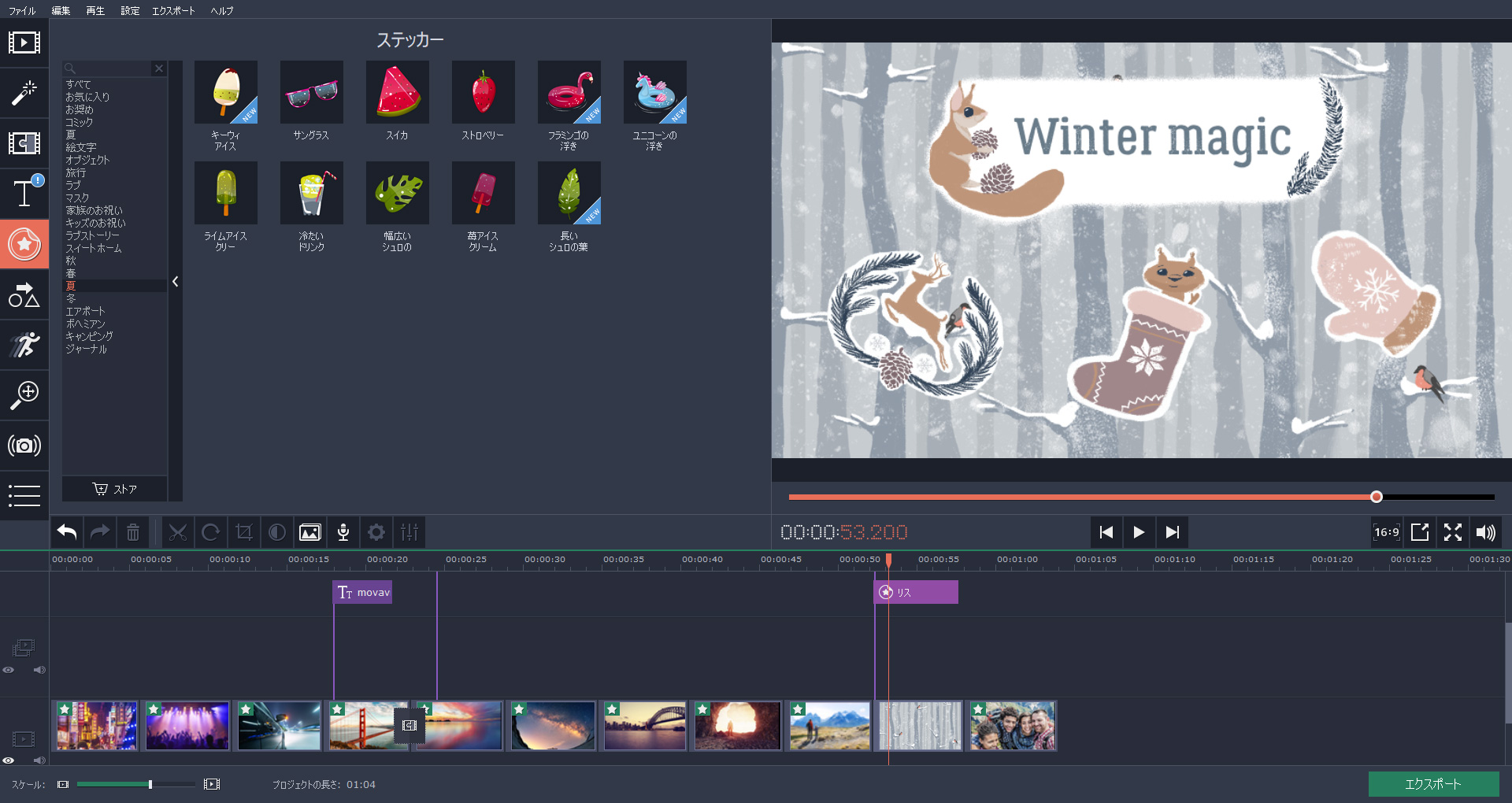Click the Crop tool icon
The image size is (1512, 803).
point(244,533)
